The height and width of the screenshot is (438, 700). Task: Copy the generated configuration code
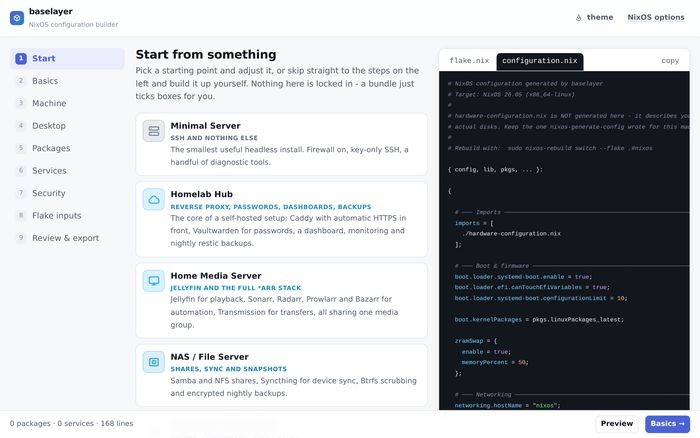coord(670,61)
